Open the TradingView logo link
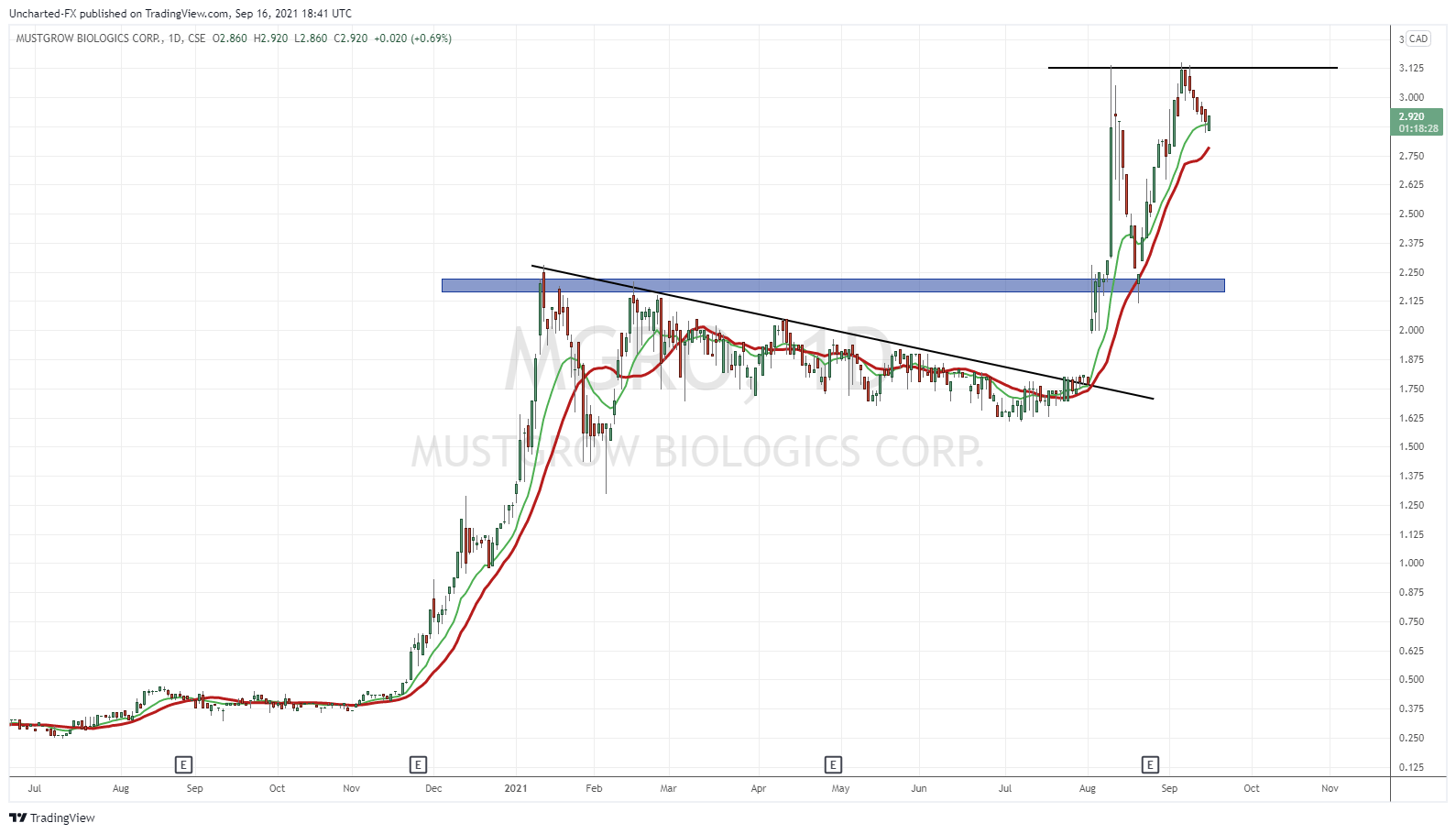The height and width of the screenshot is (834, 1456). point(52,818)
